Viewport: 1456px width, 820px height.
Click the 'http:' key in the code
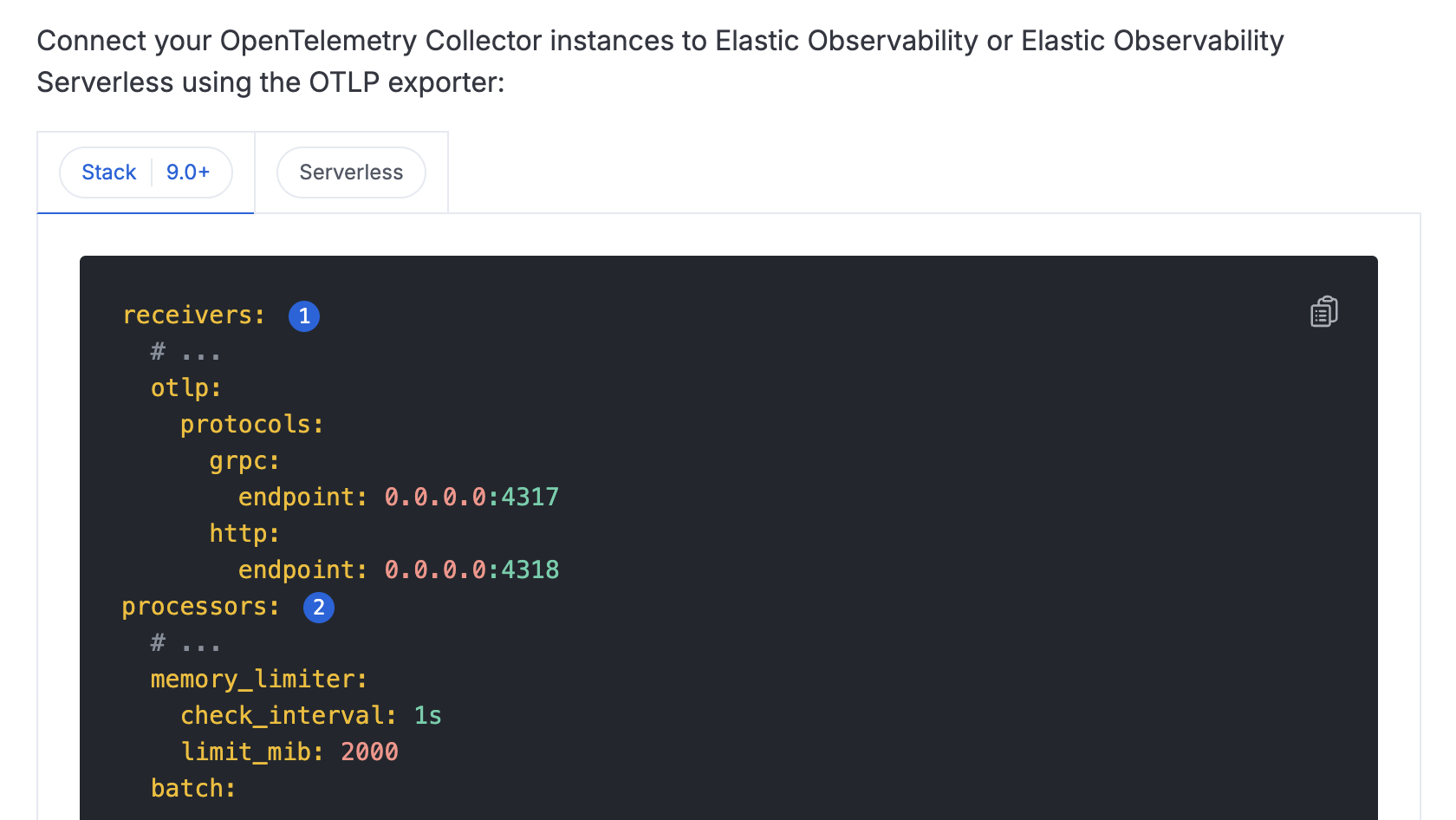pyautogui.click(x=244, y=534)
